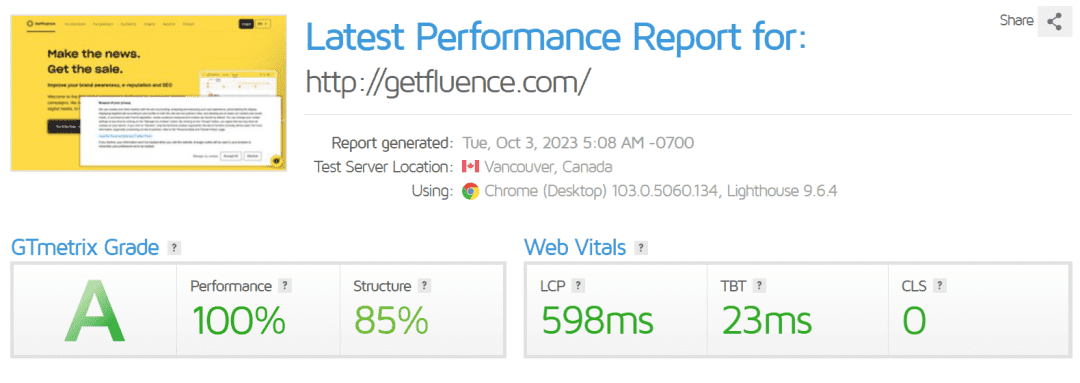
Task: Open Performance score help question mark
Action: [x=284, y=286]
